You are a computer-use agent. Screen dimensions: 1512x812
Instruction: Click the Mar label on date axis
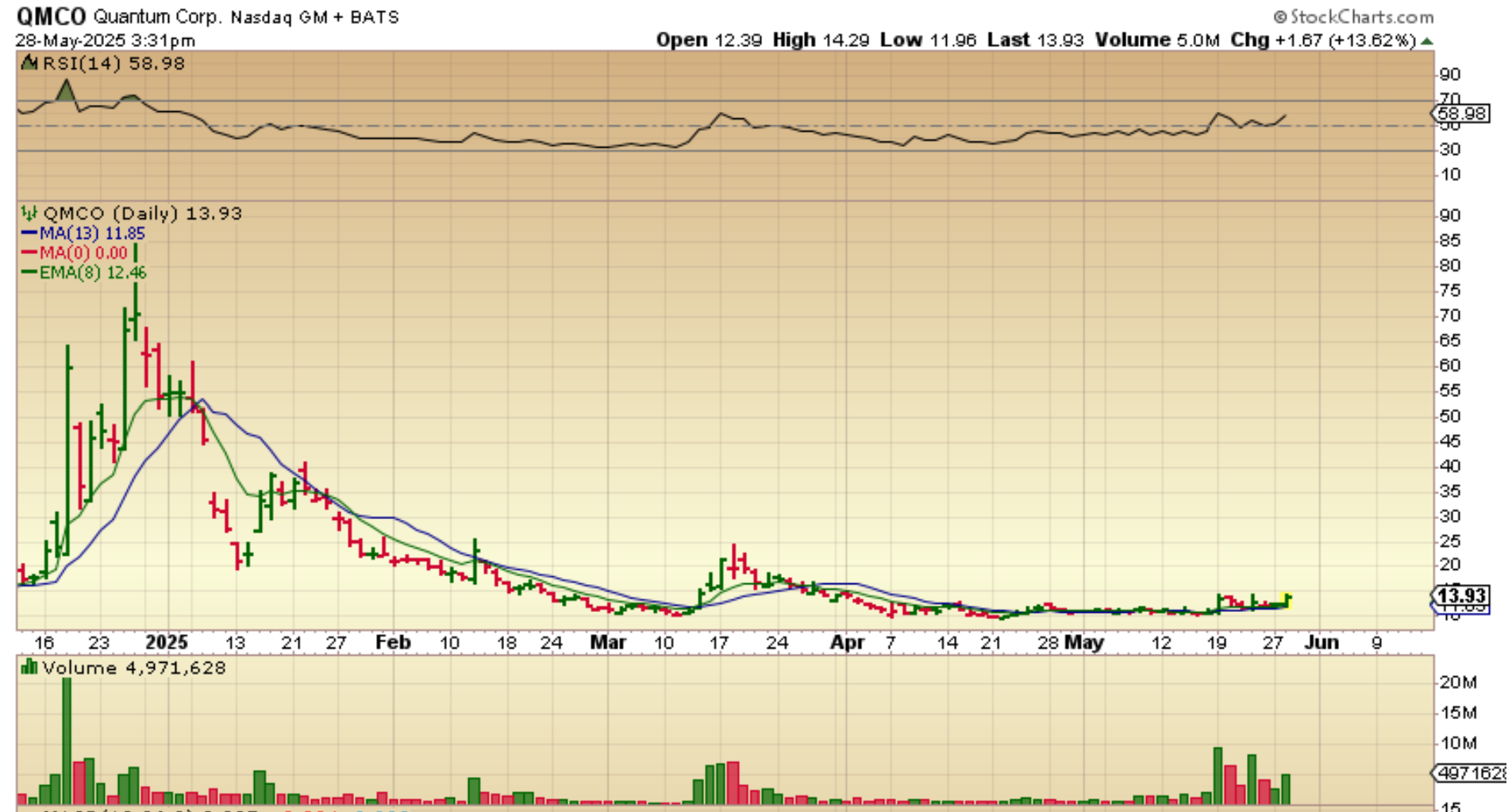coord(608,642)
